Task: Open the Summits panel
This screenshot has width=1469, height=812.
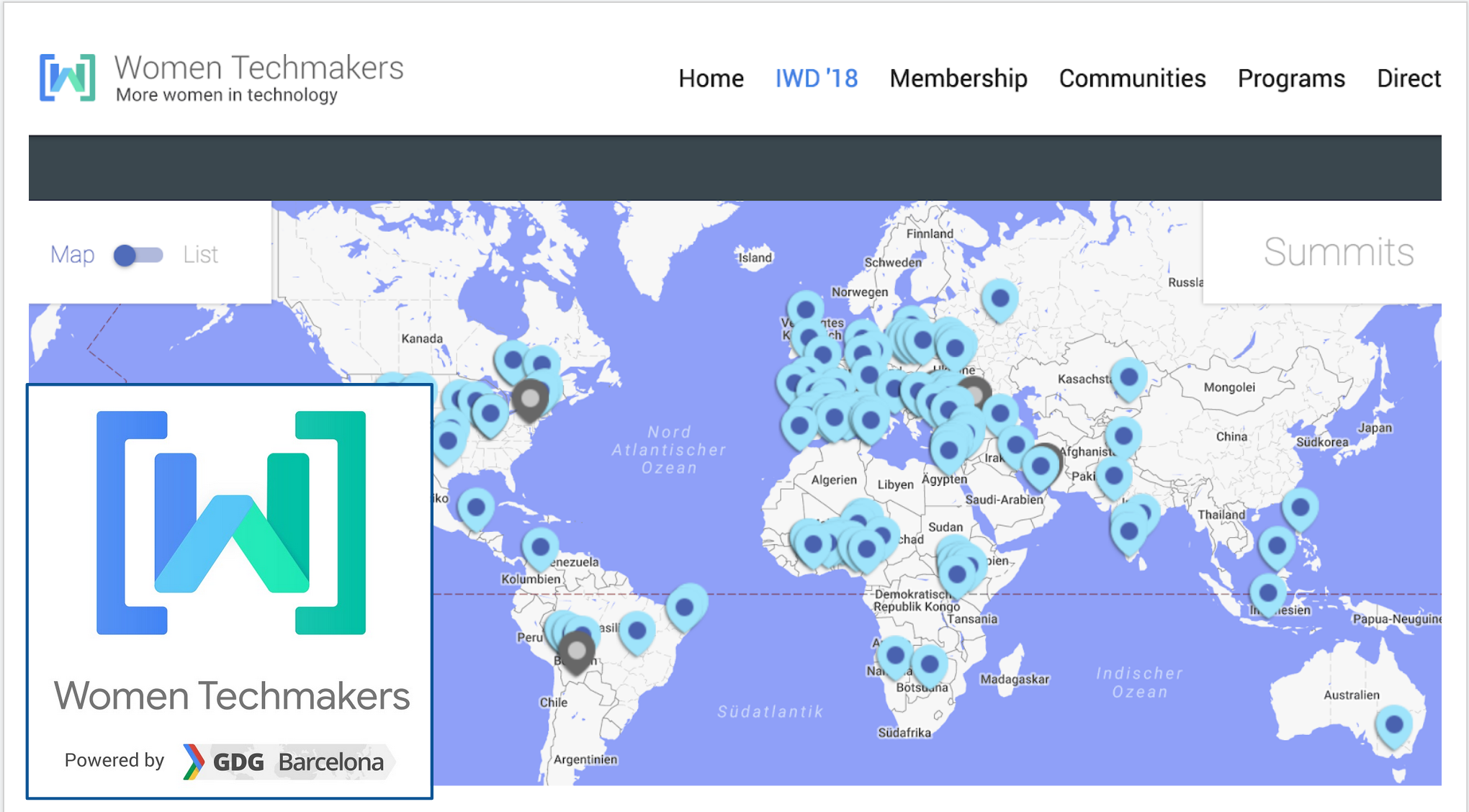Action: [1338, 253]
